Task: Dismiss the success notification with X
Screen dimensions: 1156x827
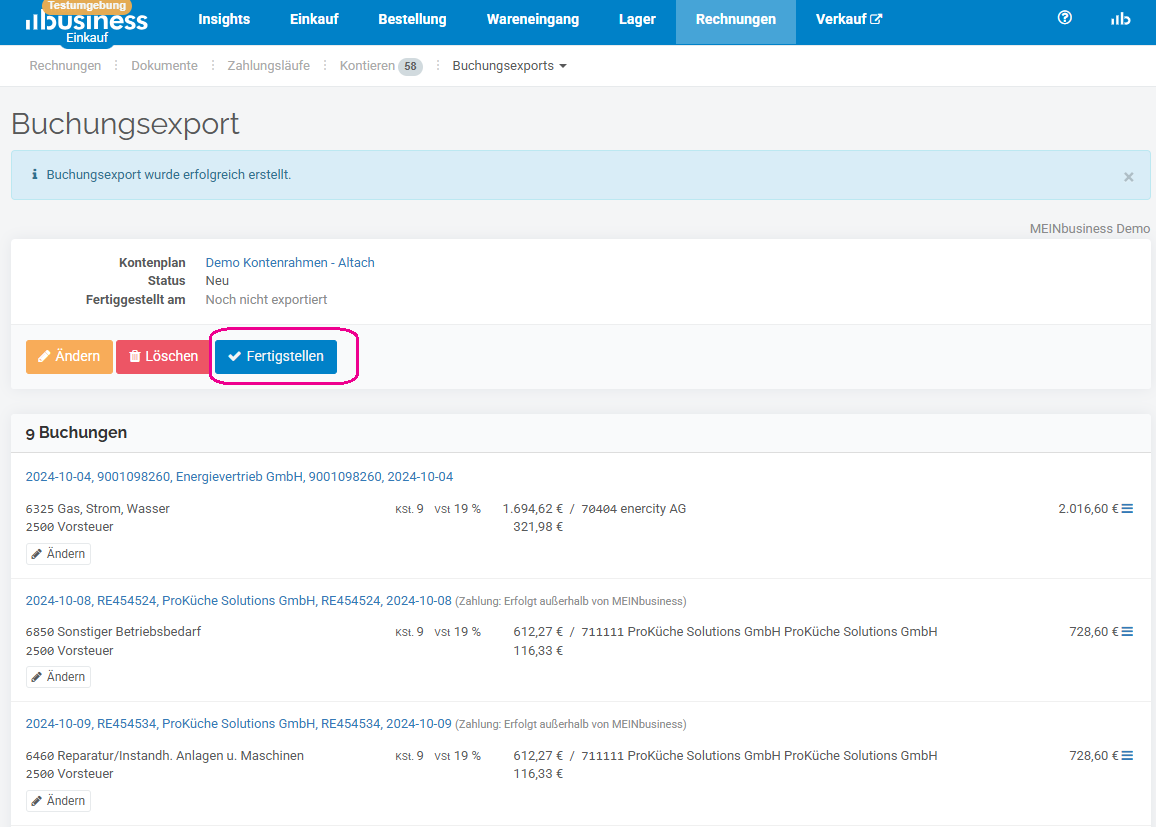Action: (1128, 177)
